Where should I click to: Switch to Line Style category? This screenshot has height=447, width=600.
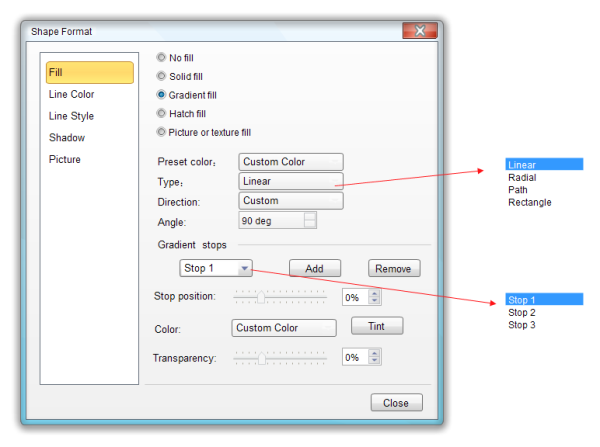[71, 116]
